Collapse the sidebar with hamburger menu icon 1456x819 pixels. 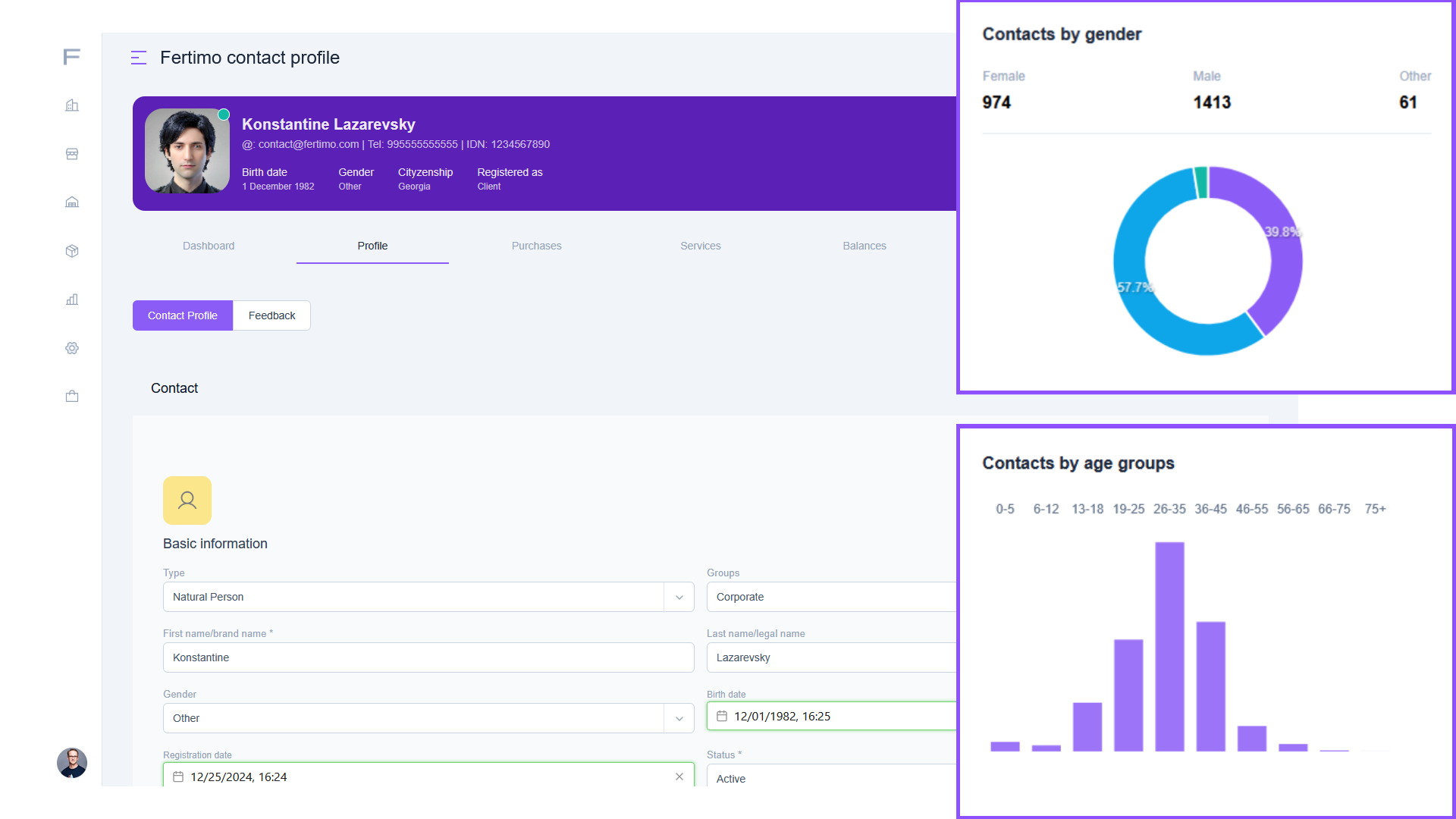[x=139, y=58]
